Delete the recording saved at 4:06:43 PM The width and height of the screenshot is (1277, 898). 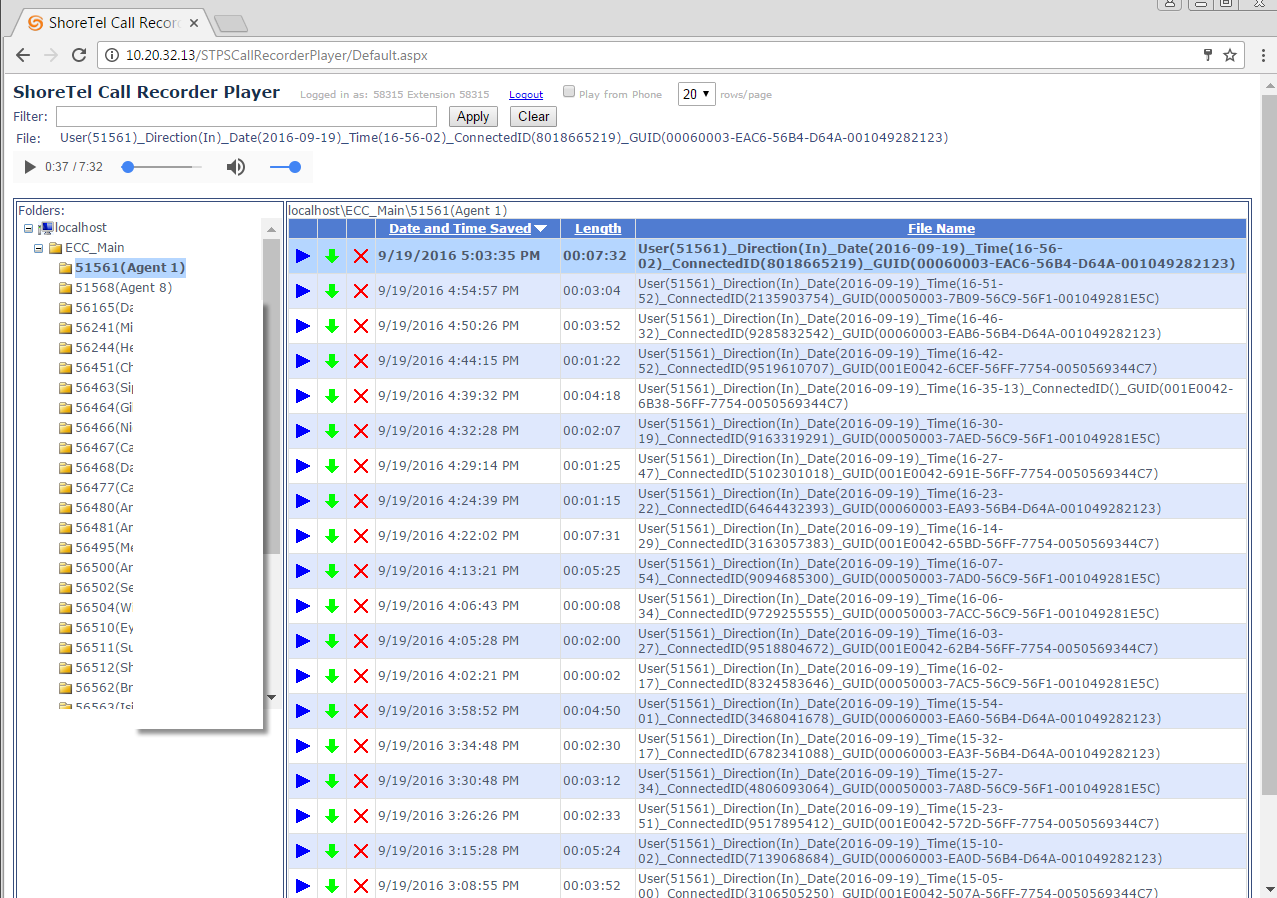pos(361,606)
